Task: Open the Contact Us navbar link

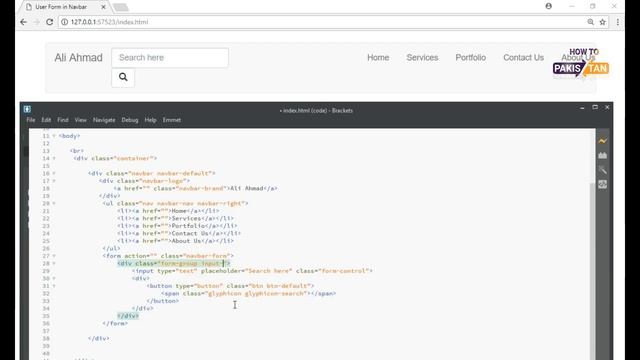Action: (523, 58)
